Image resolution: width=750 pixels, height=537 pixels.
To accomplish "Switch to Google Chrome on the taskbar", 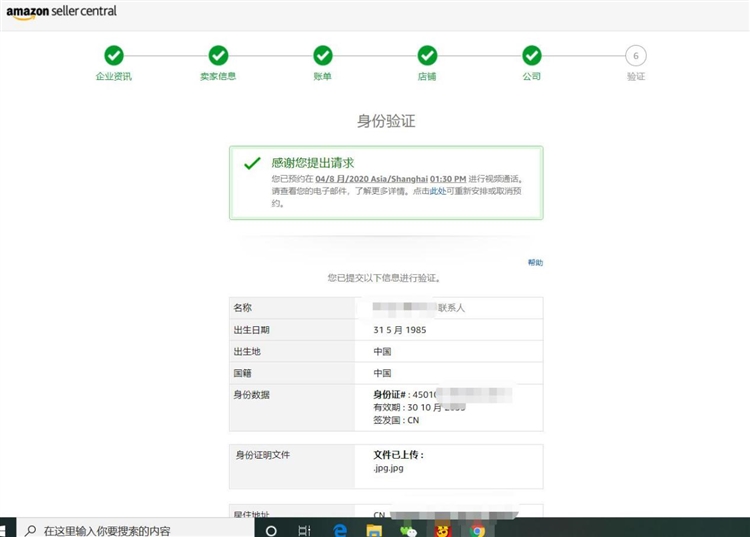I will click(478, 530).
